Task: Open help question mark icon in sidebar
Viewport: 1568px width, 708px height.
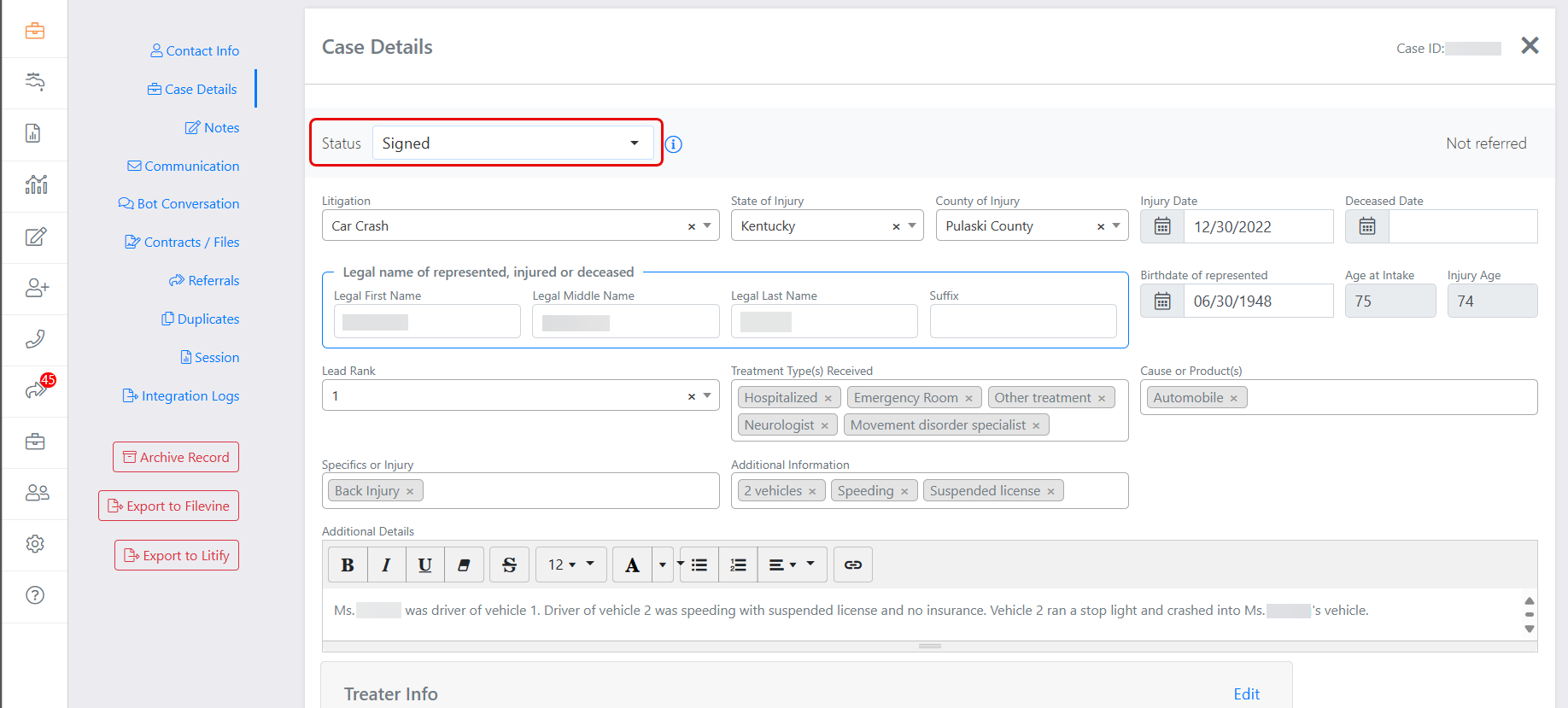Action: click(x=35, y=595)
